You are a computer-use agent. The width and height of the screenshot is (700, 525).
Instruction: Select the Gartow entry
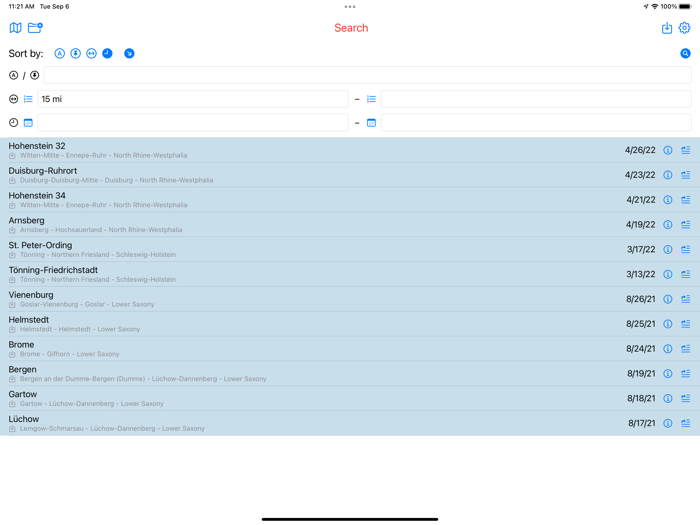(x=350, y=398)
